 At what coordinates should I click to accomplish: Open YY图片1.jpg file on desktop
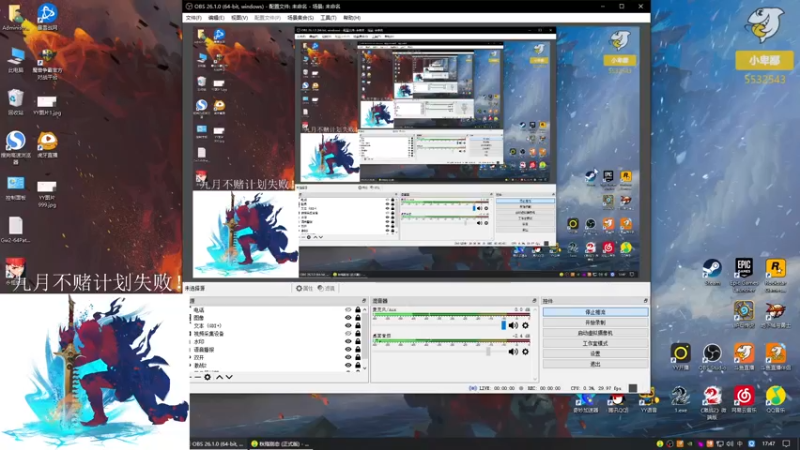[x=47, y=105]
